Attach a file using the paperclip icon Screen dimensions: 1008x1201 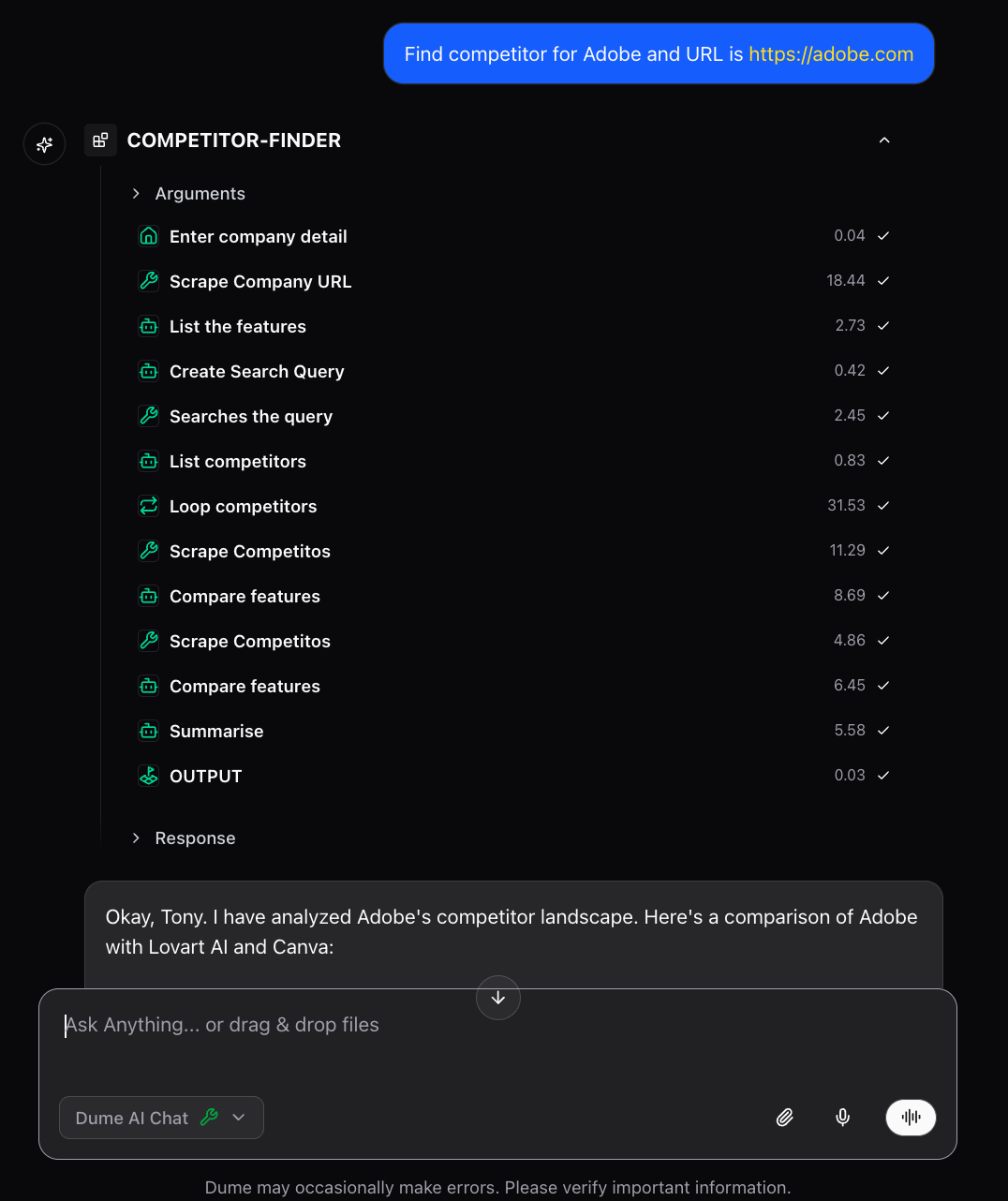[x=785, y=1118]
